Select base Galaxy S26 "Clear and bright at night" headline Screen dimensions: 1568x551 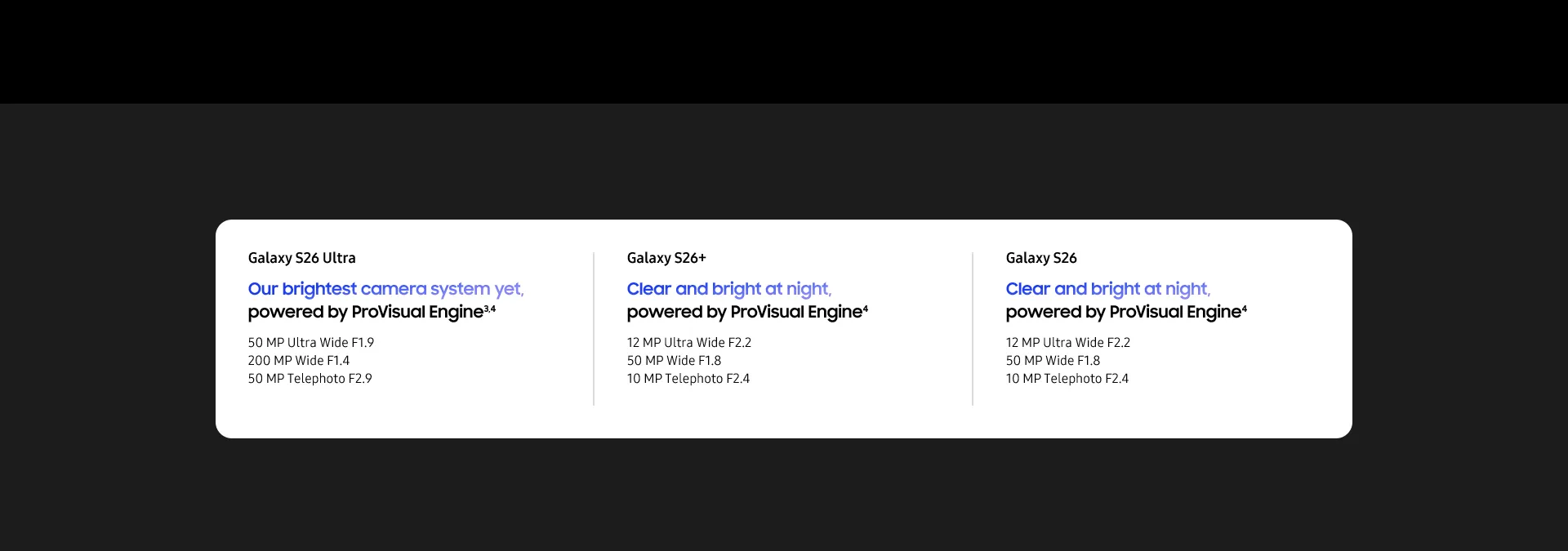pos(1107,289)
